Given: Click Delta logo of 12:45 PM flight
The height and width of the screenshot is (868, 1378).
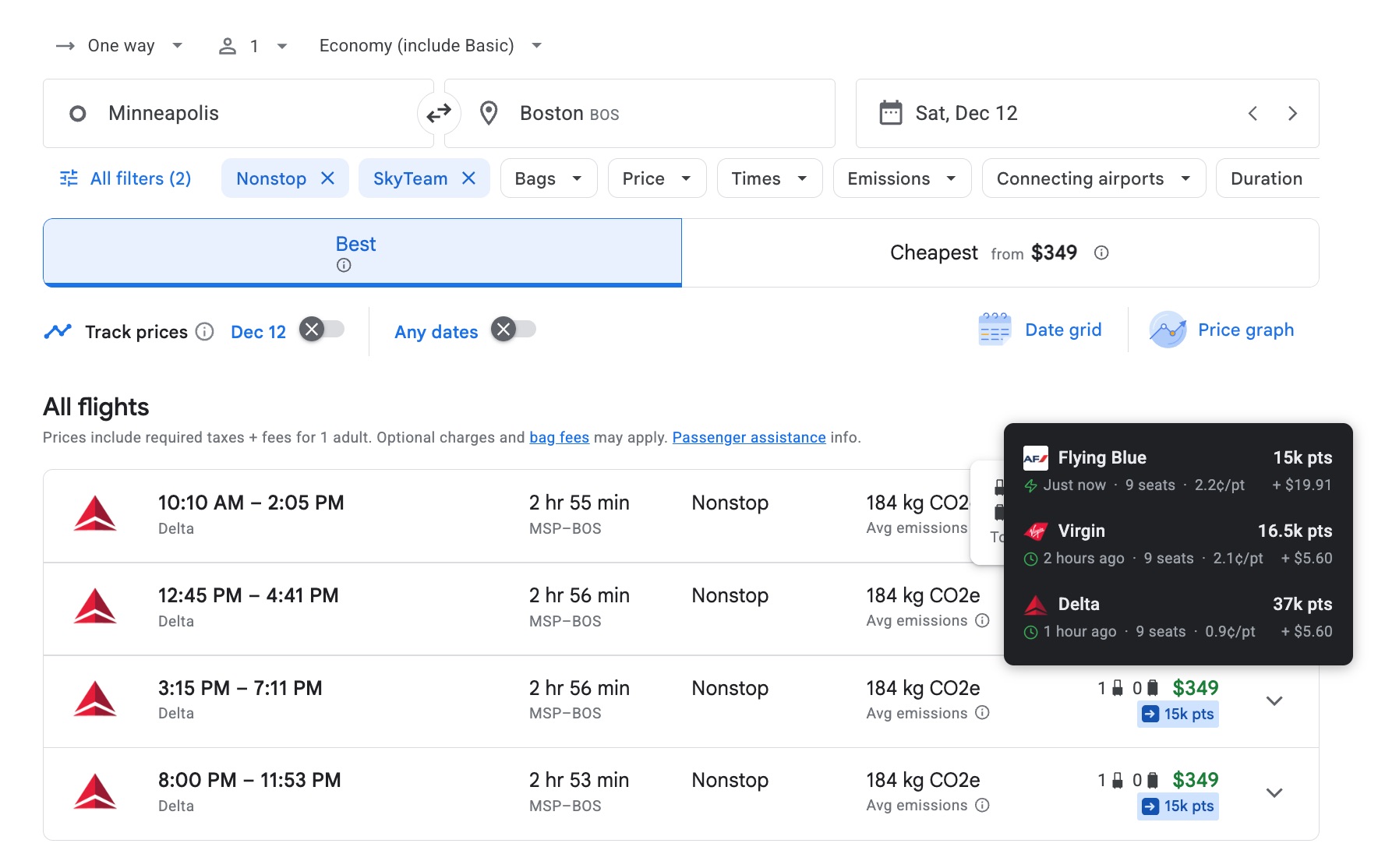Looking at the screenshot, I should coord(95,607).
